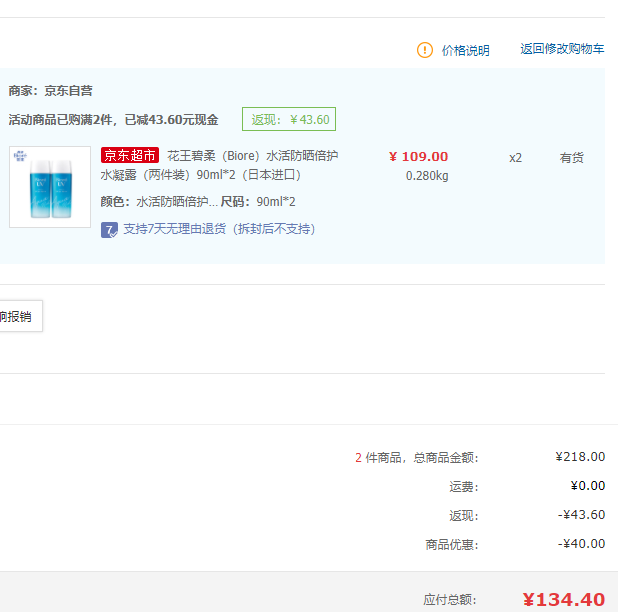Click the cashback deduction -¥43.60

point(581,515)
